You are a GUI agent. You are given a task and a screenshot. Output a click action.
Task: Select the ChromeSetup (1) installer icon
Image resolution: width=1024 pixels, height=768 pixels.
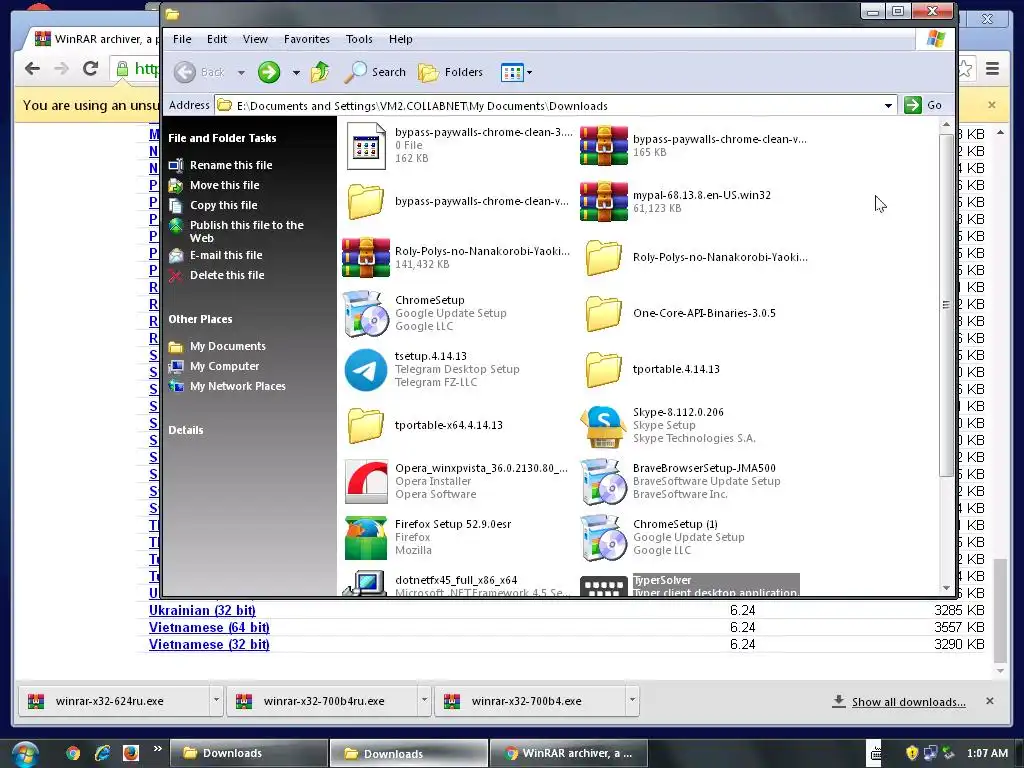click(x=603, y=538)
